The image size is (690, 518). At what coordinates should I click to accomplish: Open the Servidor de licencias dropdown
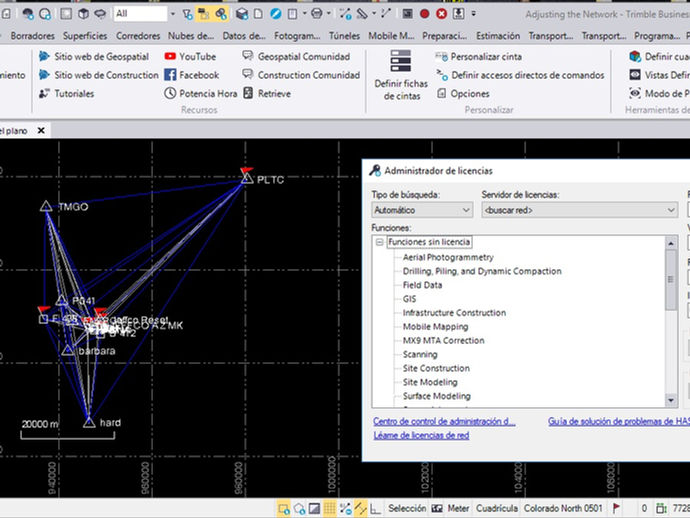(579, 210)
